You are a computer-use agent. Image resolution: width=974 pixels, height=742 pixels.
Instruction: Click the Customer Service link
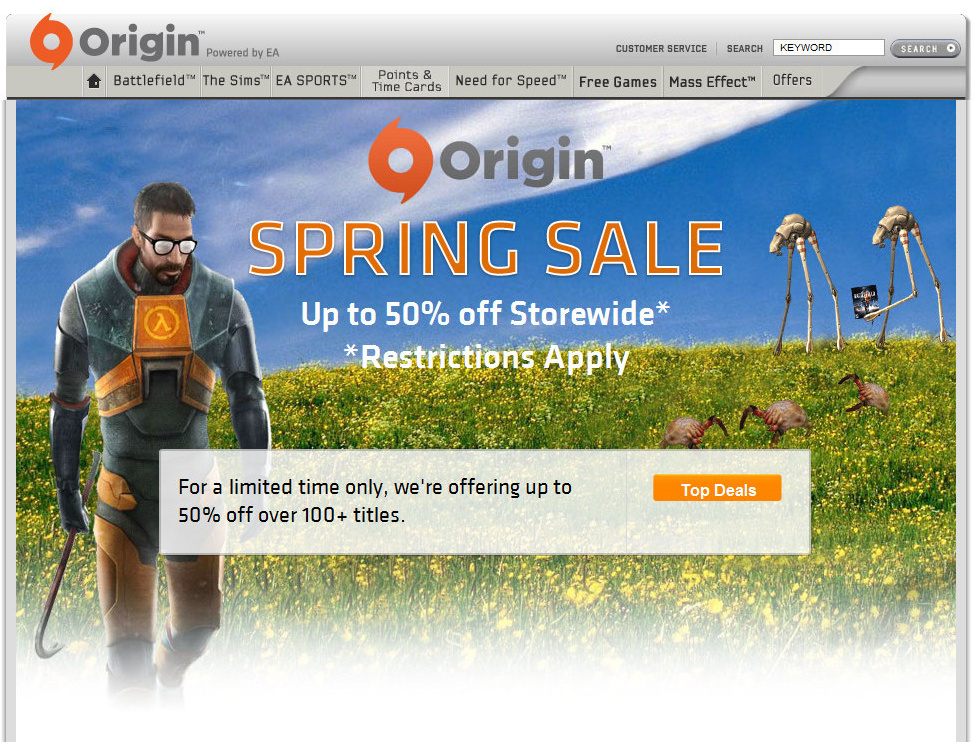coord(661,48)
